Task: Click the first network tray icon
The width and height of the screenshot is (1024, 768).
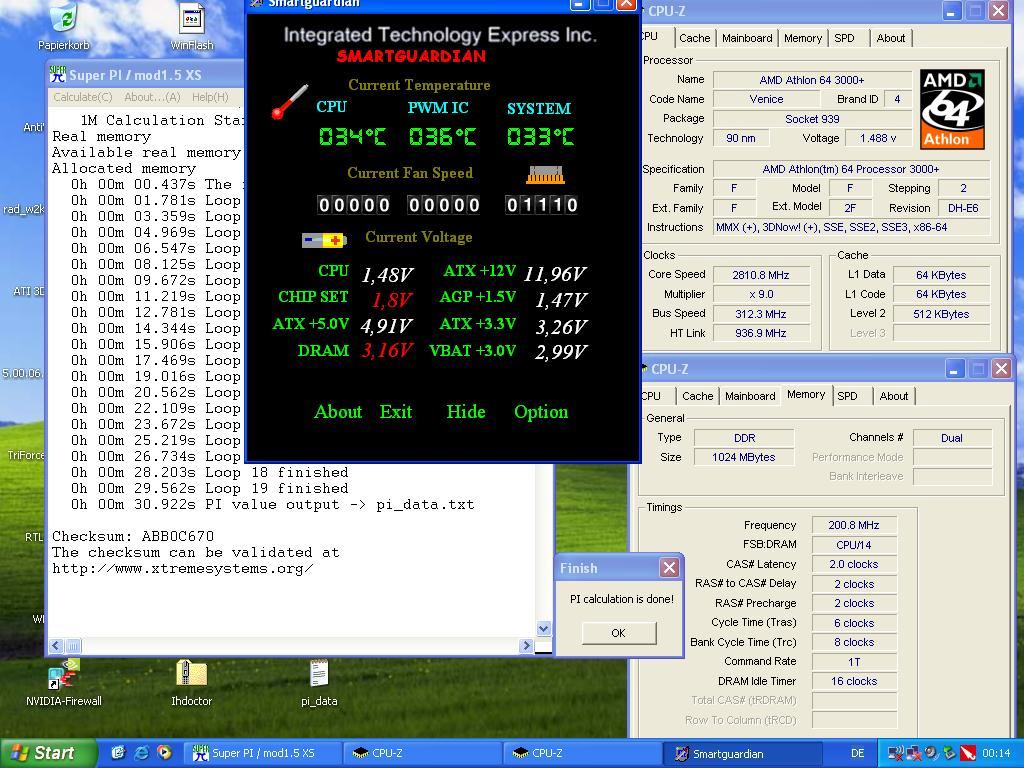Action: tap(896, 753)
